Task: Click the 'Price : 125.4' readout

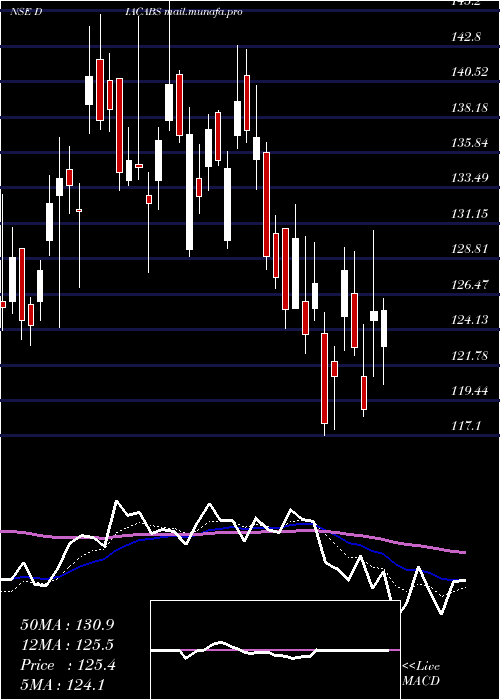Action: click(68, 665)
